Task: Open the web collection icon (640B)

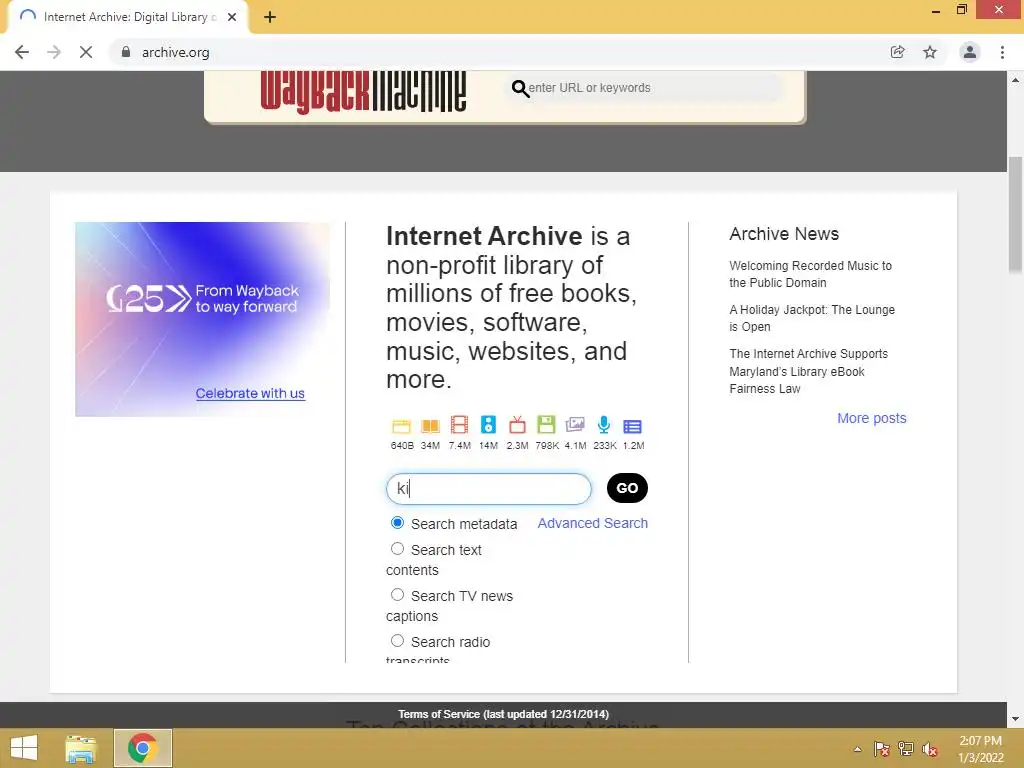Action: pyautogui.click(x=401, y=426)
